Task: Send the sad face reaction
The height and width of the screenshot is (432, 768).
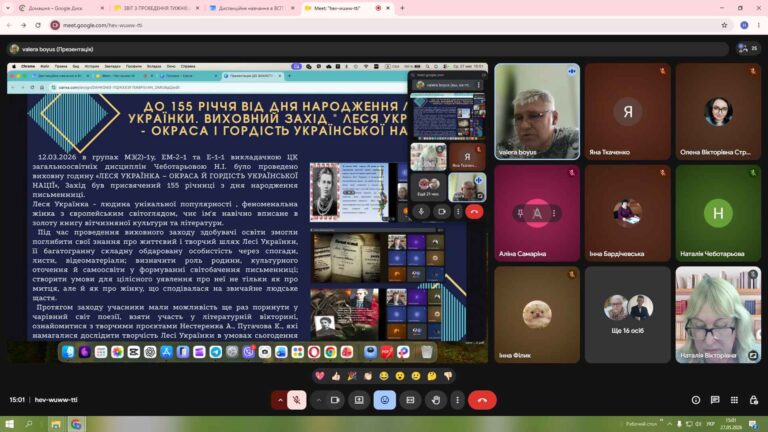Action: [x=416, y=376]
